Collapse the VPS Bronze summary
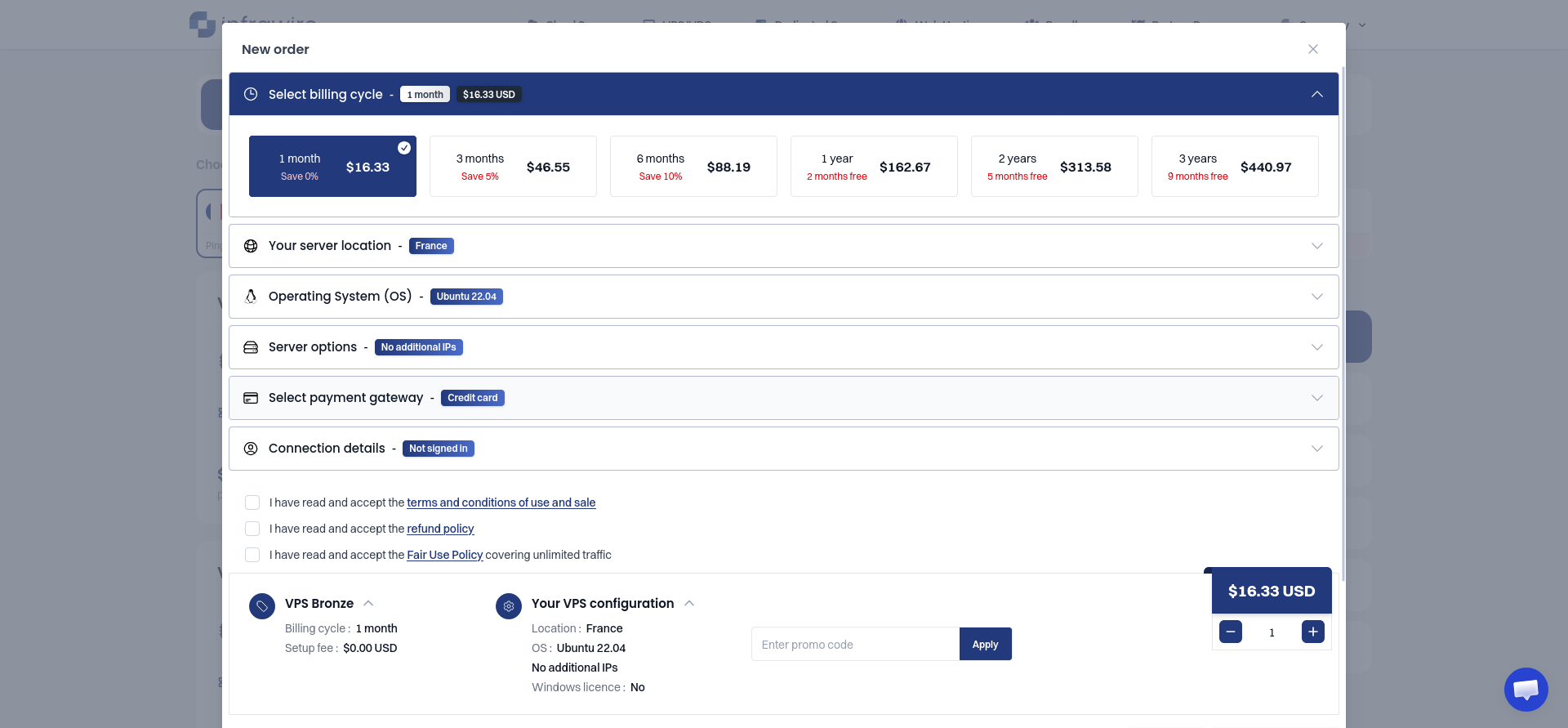The height and width of the screenshot is (728, 1568). tap(368, 603)
